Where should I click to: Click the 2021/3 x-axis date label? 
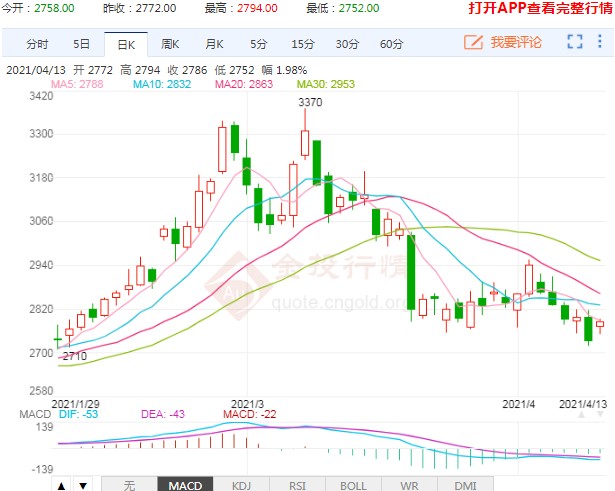(247, 404)
